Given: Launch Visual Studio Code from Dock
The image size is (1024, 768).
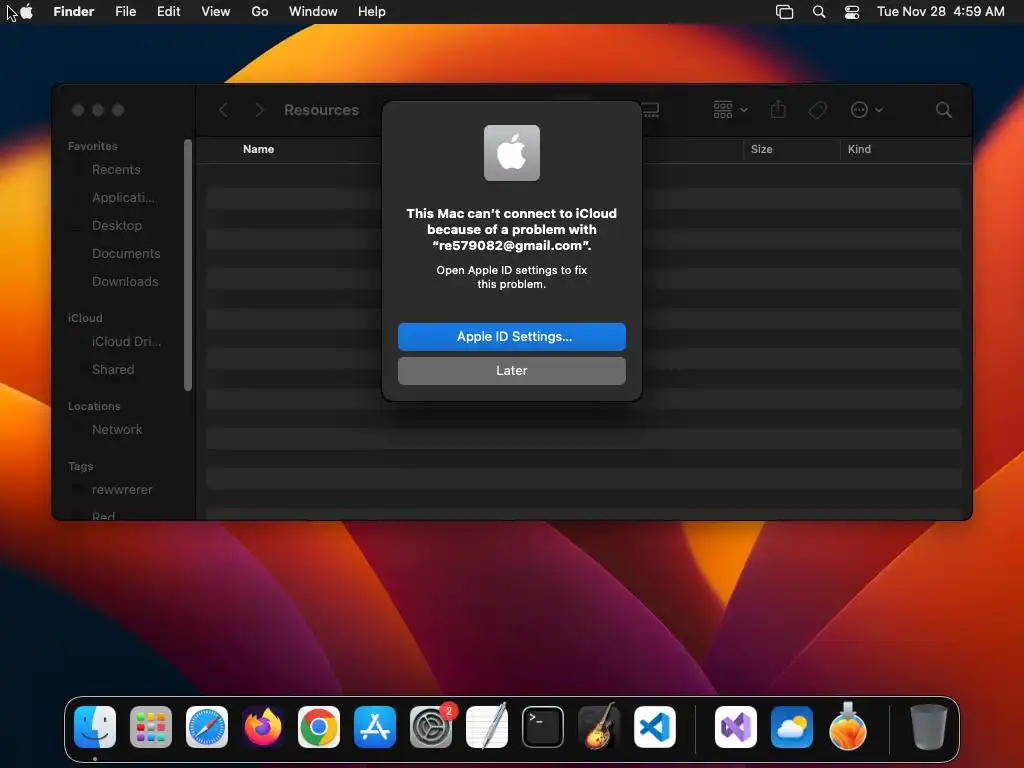Looking at the screenshot, I should (x=655, y=727).
